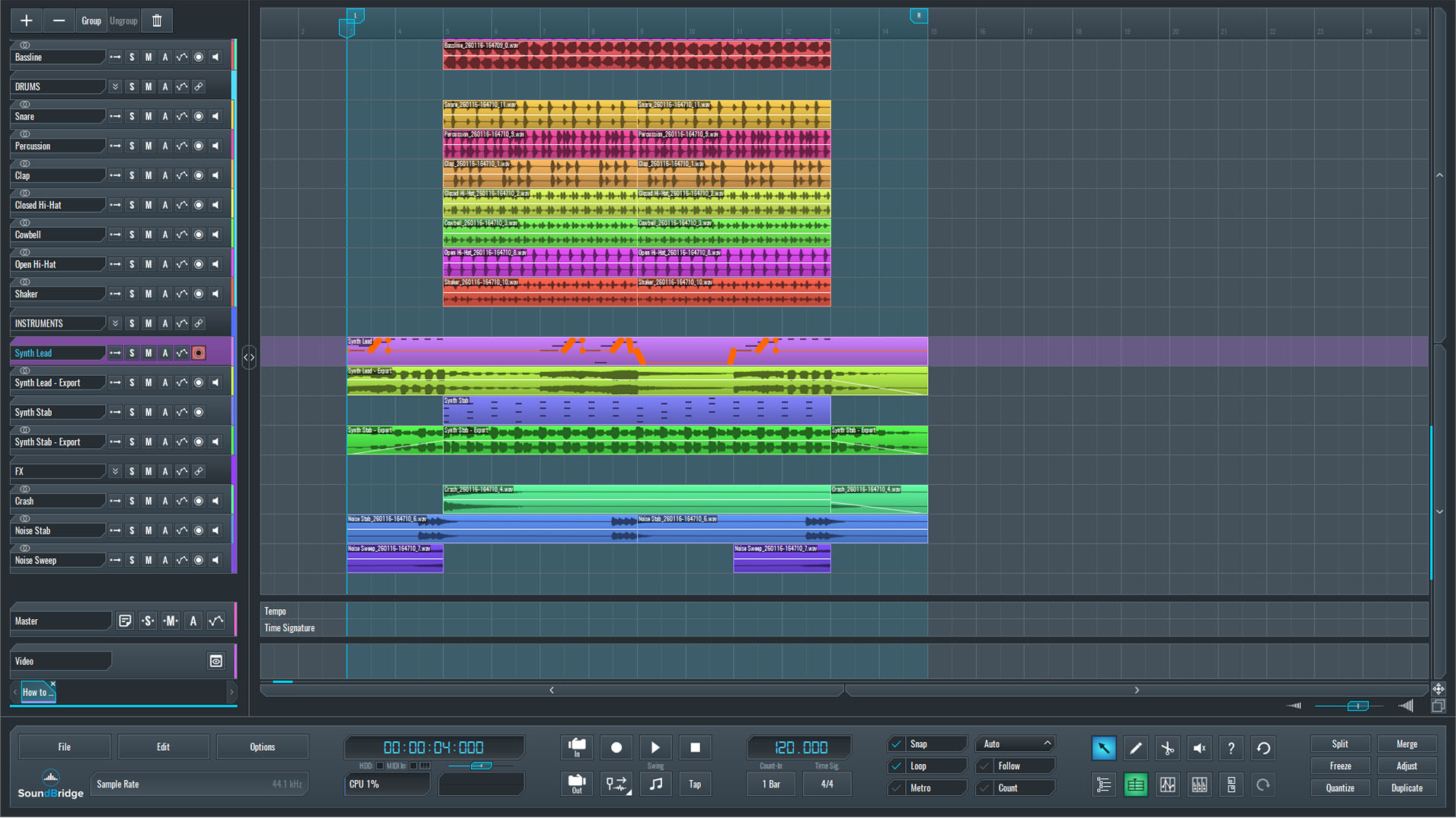Collapse the FX group chevron
Viewport: 1456px width, 818px height.
115,471
